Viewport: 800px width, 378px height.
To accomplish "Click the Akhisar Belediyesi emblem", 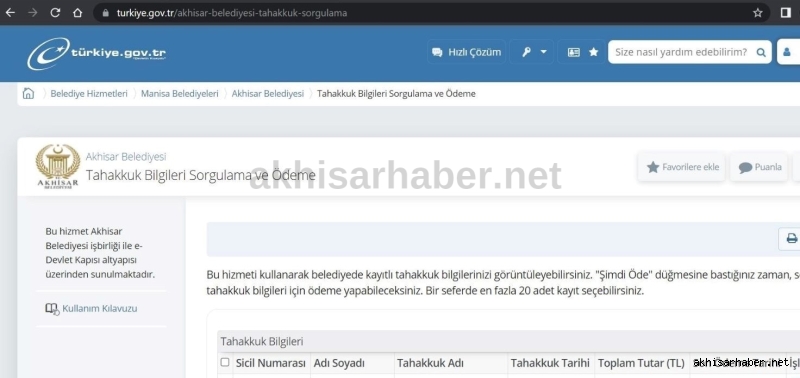I will [58, 166].
